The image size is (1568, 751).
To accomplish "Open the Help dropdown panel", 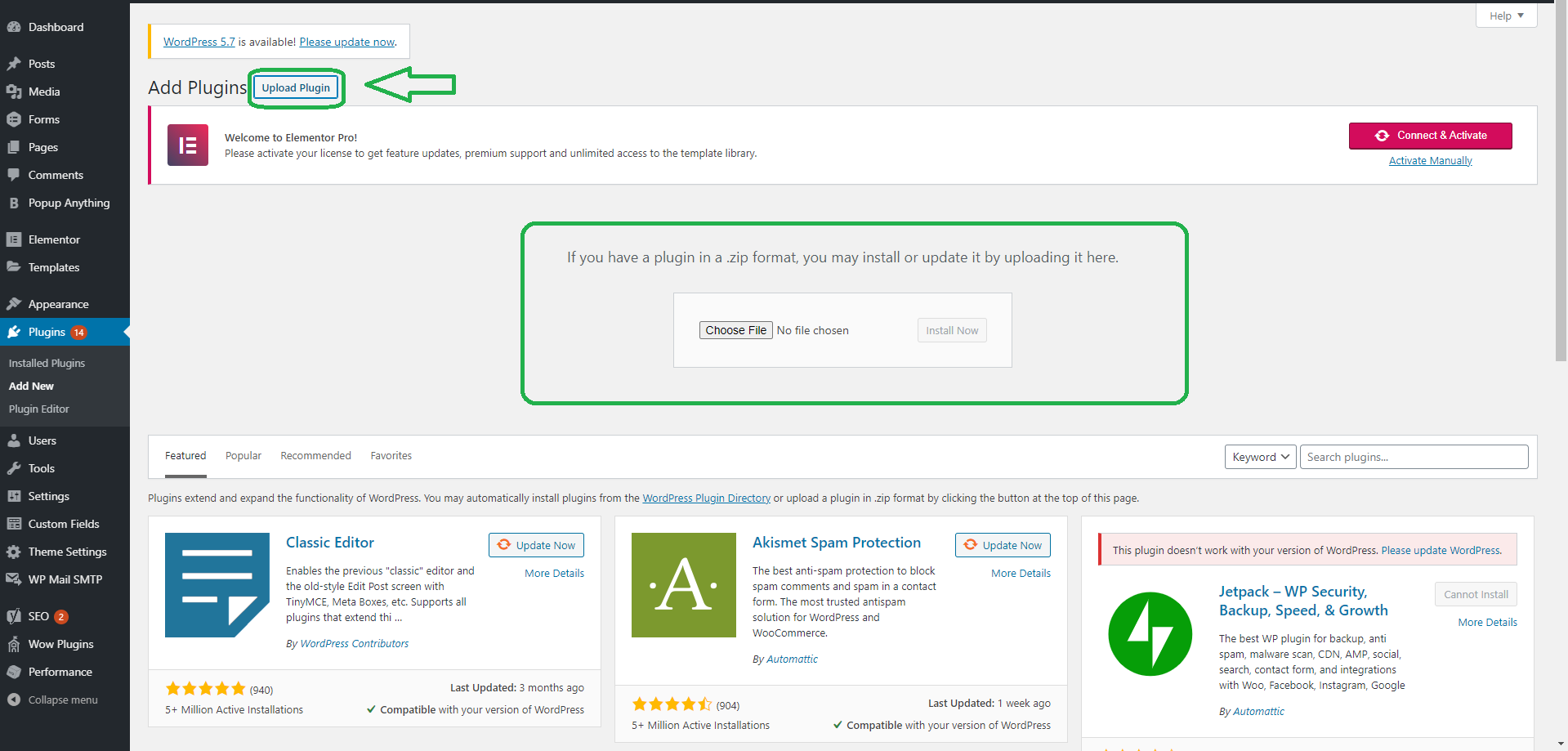I will [1505, 16].
